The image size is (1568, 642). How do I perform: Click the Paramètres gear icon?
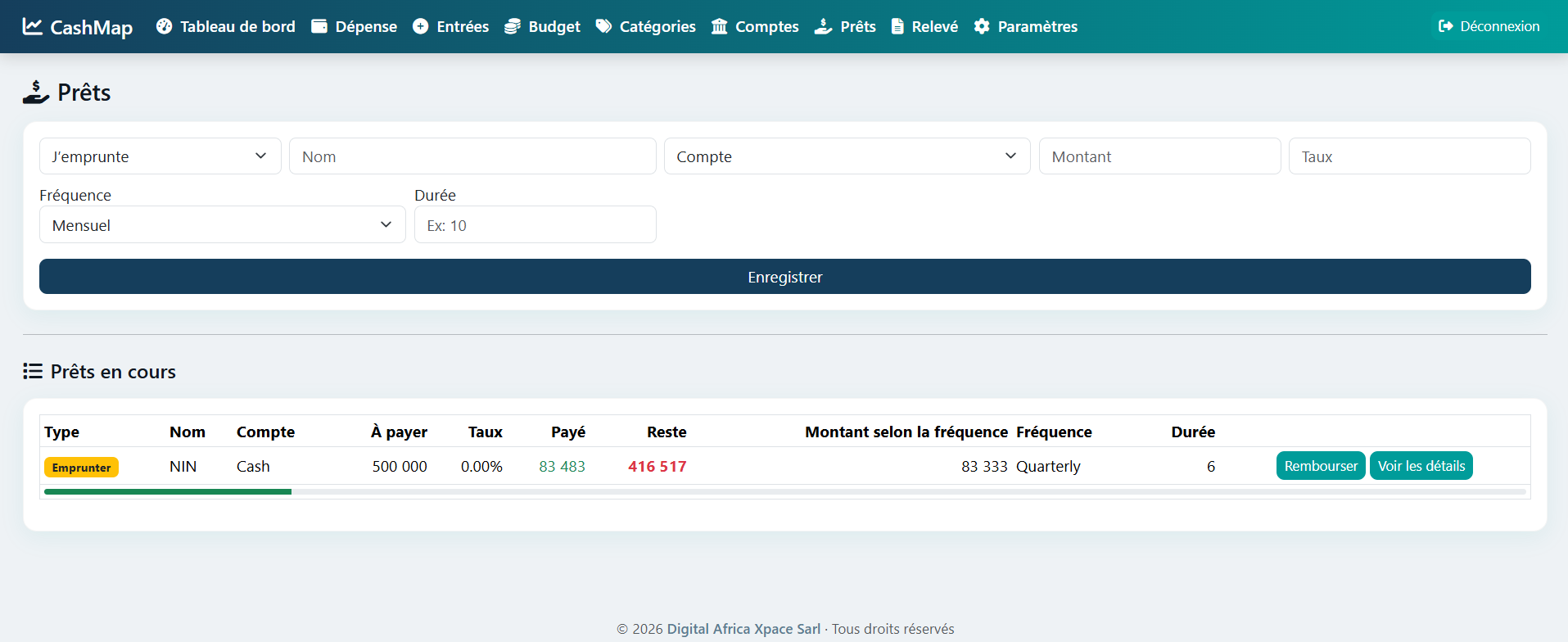coord(982,26)
